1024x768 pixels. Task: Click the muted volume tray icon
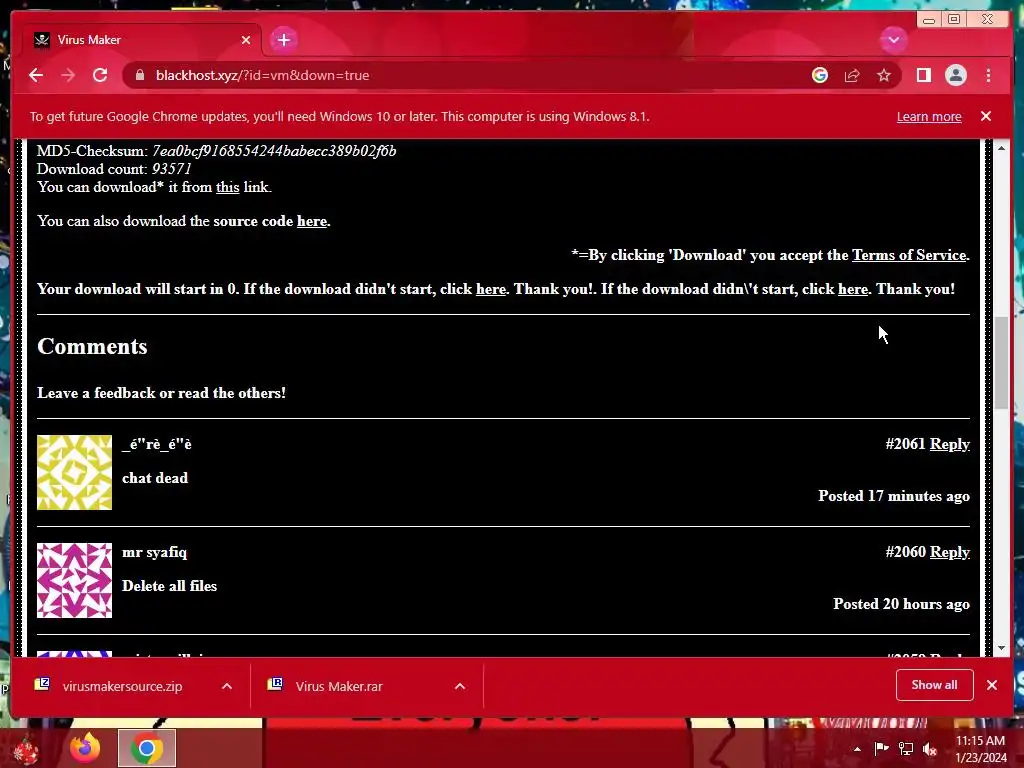click(930, 748)
